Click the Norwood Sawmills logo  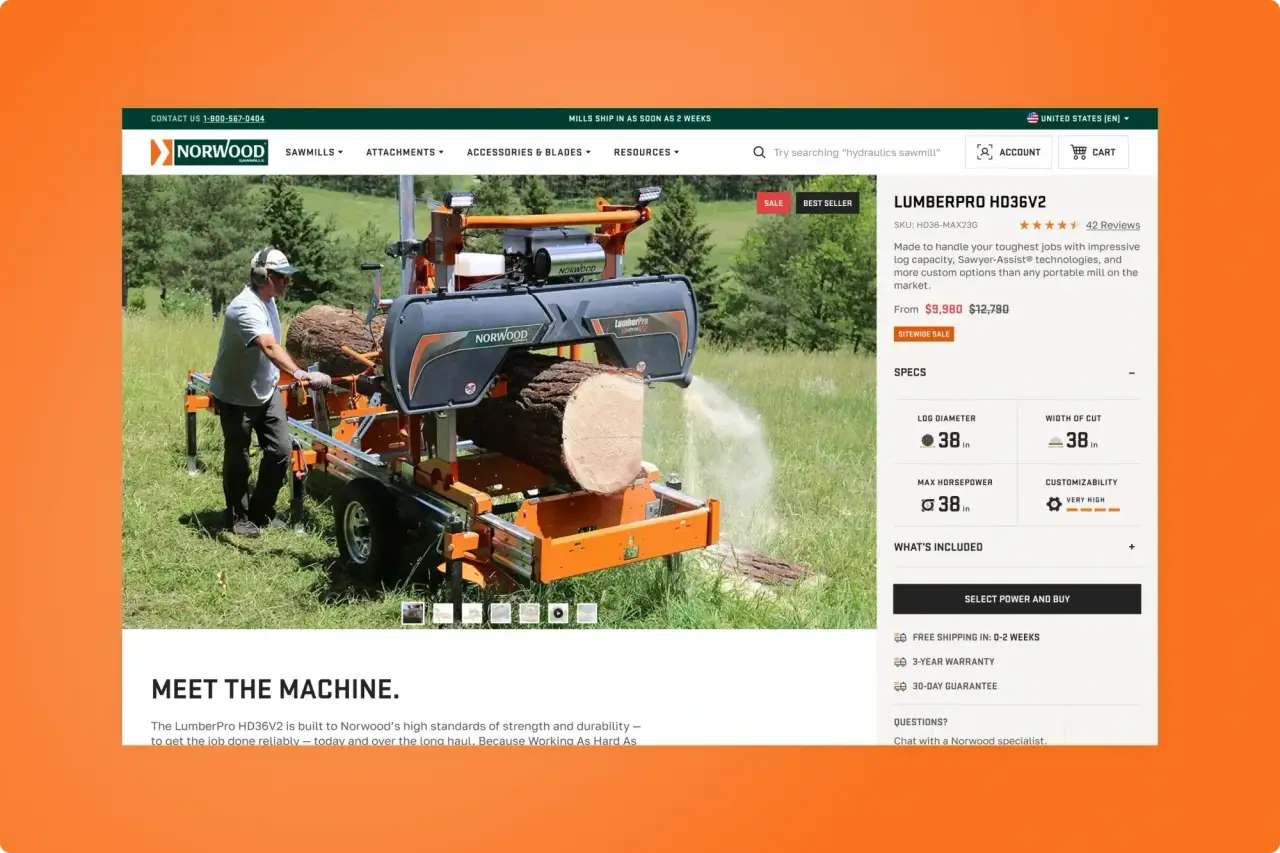209,152
